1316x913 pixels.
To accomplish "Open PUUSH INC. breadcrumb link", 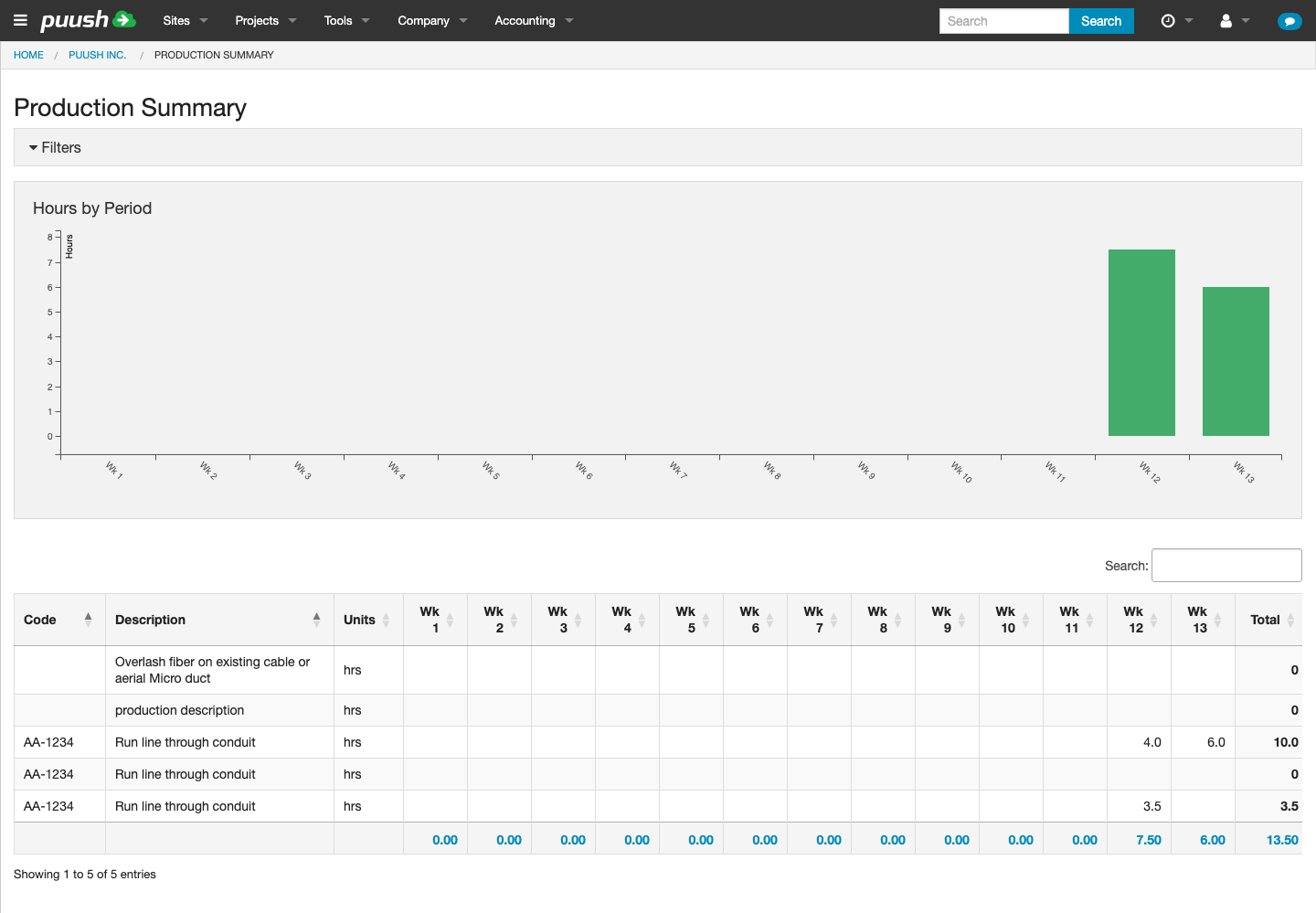I will point(97,55).
